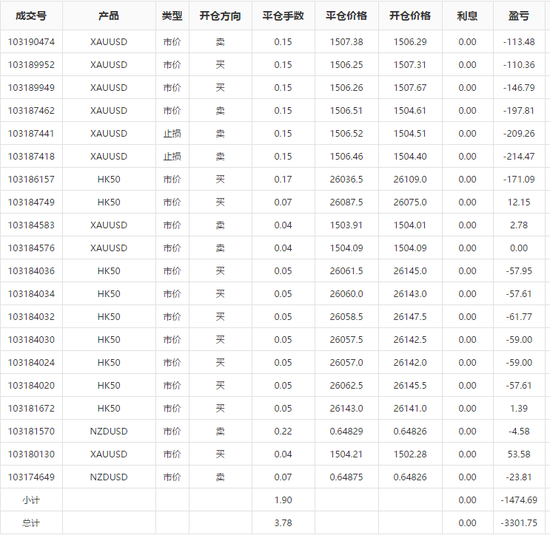Click the -1474.69 subtotal profit value
Viewport: 550px width, 535px height.
519,500
